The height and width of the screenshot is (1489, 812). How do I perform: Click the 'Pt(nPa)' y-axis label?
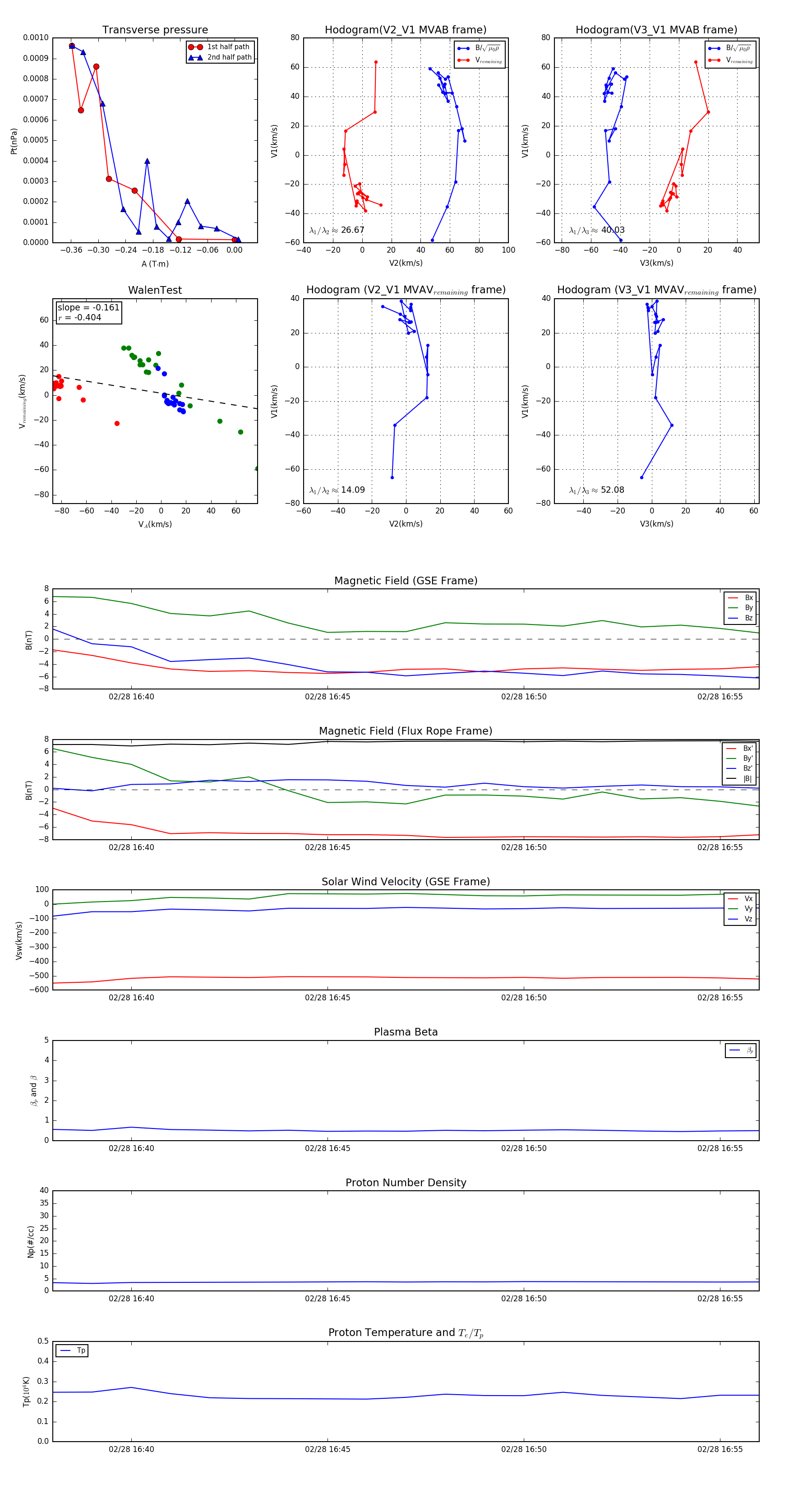[14, 140]
